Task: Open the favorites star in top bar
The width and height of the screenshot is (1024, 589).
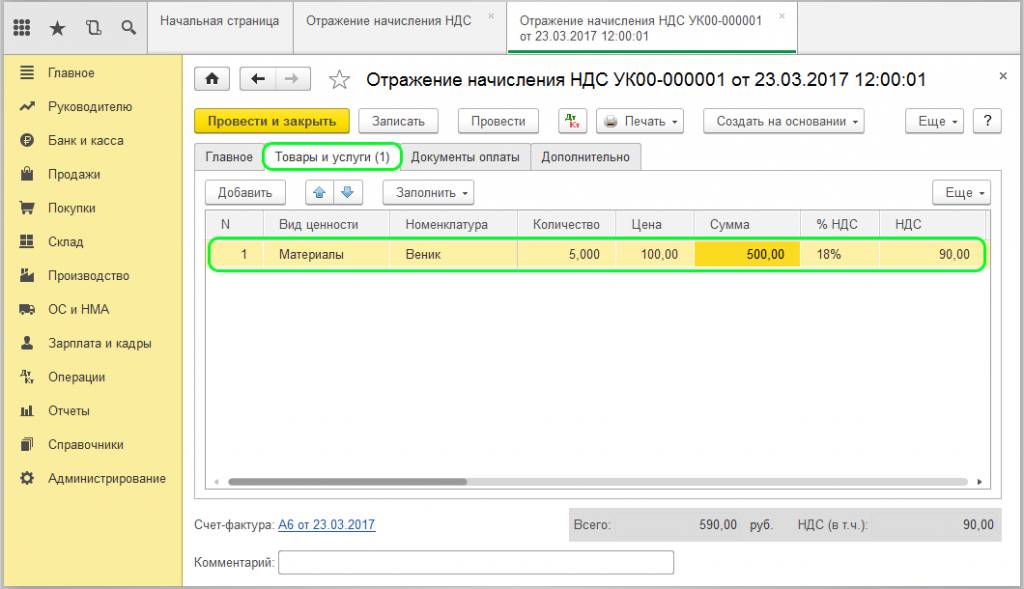Action: [57, 27]
